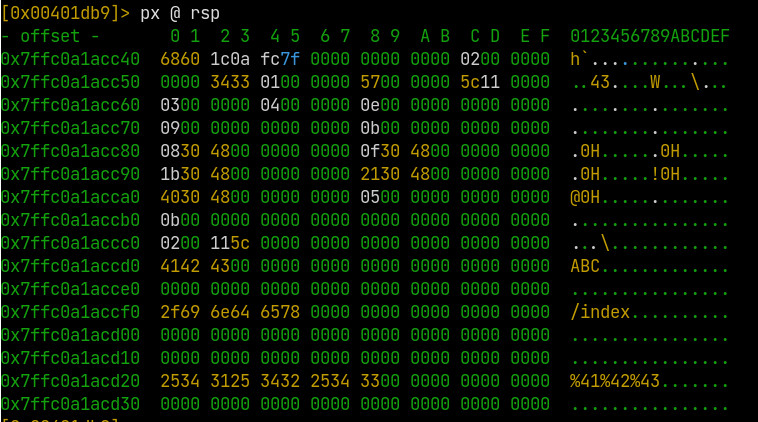Screen dimensions: 758x422
Task: Click the %41%42%43 ASCII string
Action: point(615,381)
